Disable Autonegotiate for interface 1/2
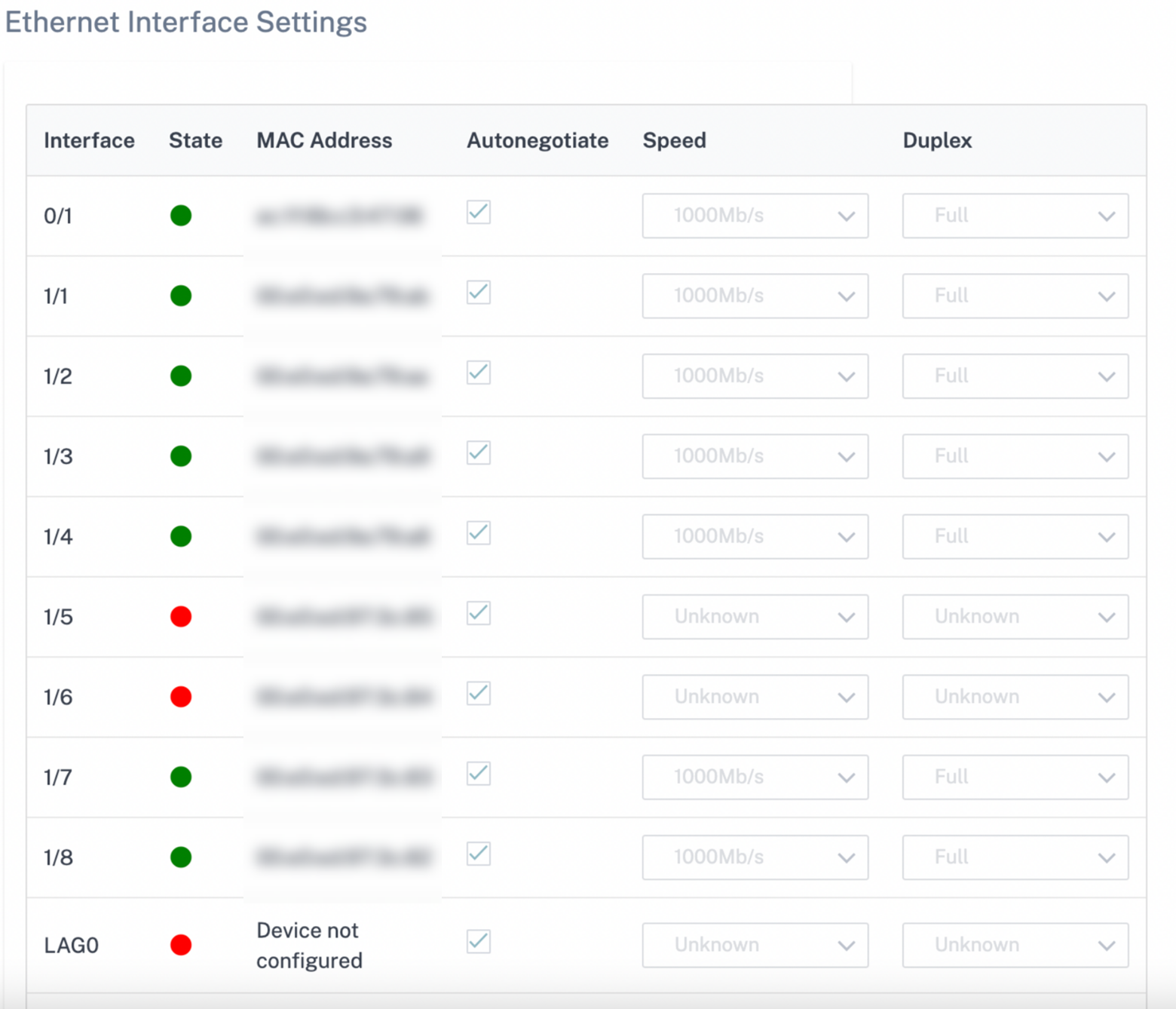1176x1009 pixels. 479,373
